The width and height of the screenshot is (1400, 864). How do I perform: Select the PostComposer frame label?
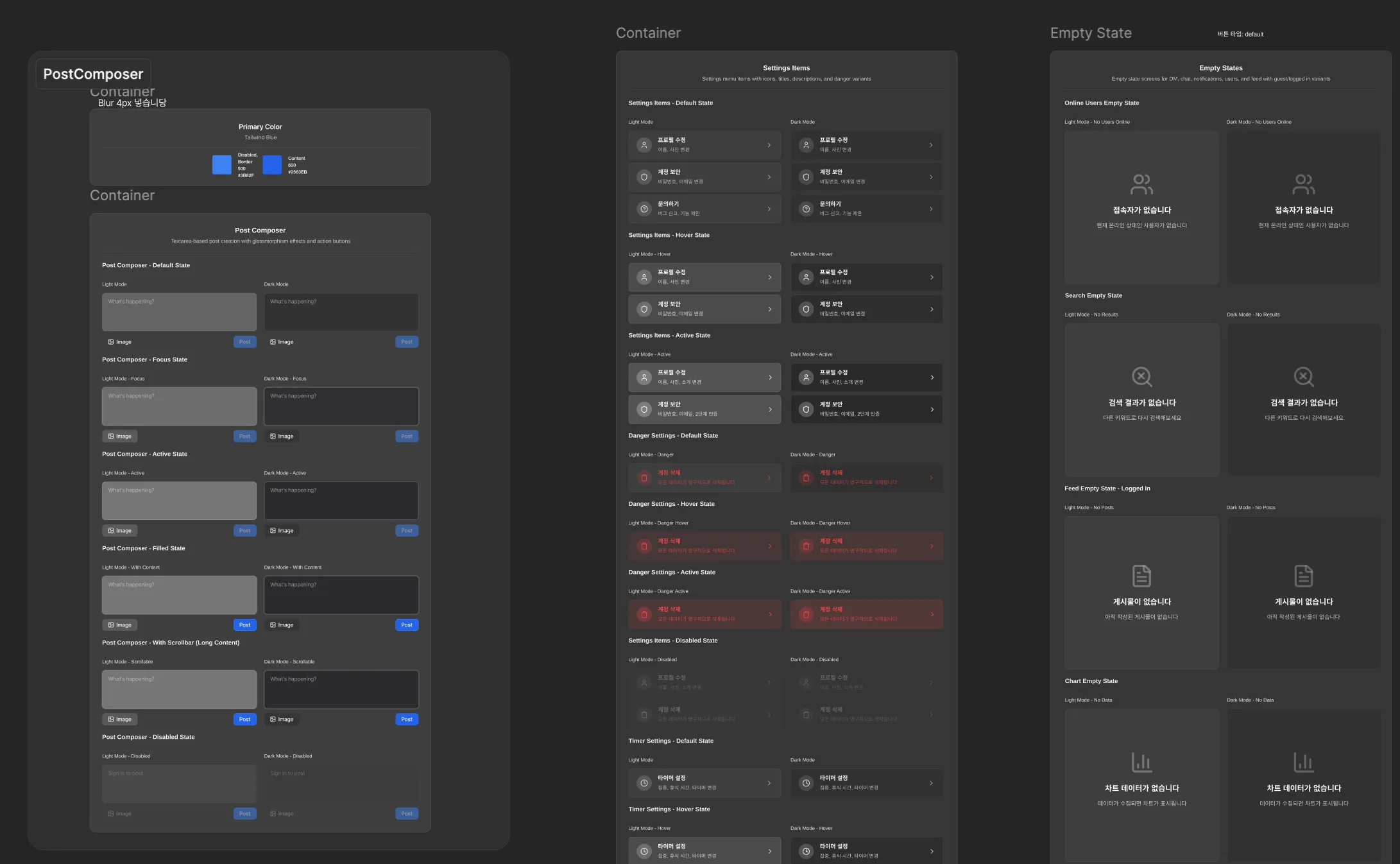pyautogui.click(x=93, y=74)
